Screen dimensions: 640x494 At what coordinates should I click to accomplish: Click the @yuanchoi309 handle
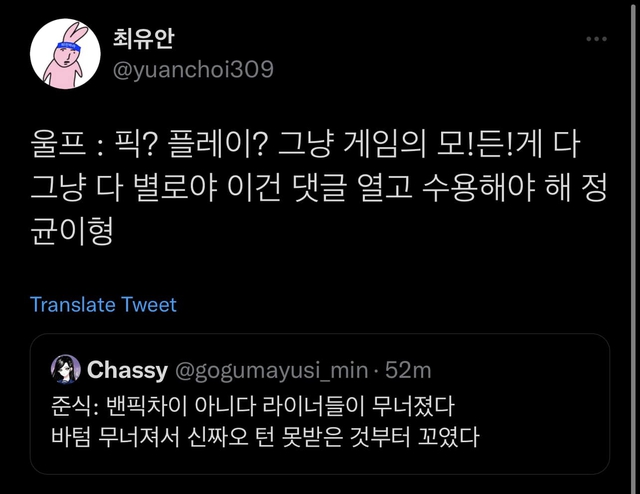click(188, 69)
